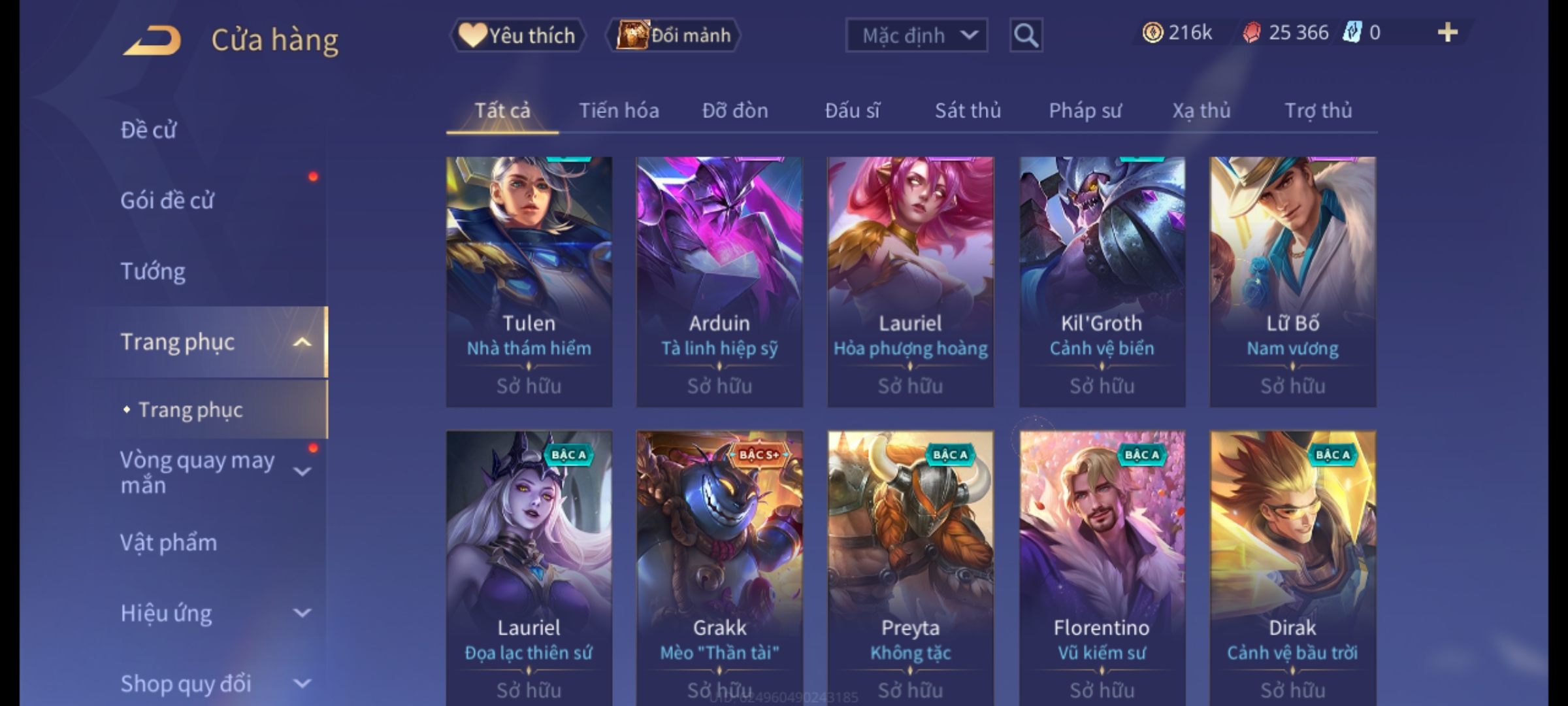Switch to the Tiến hóa tab
Viewport: 1568px width, 706px height.
coord(619,110)
